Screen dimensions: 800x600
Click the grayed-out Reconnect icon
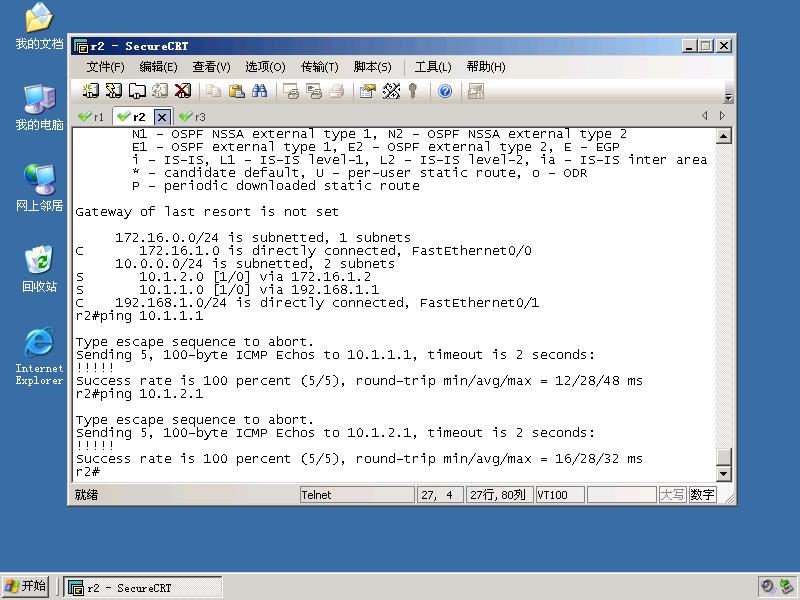point(160,91)
